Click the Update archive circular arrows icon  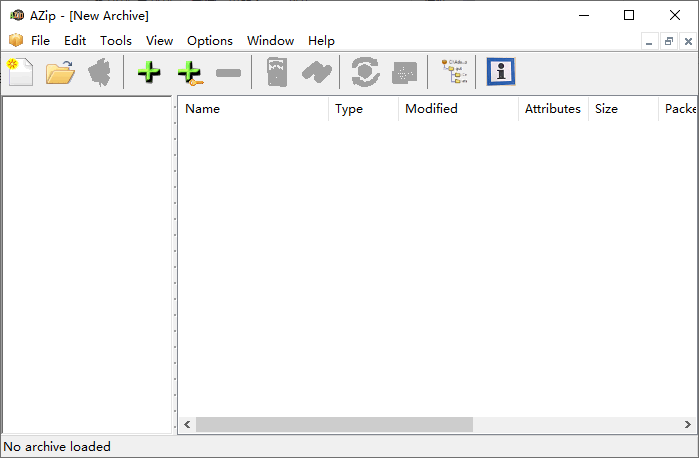click(365, 72)
